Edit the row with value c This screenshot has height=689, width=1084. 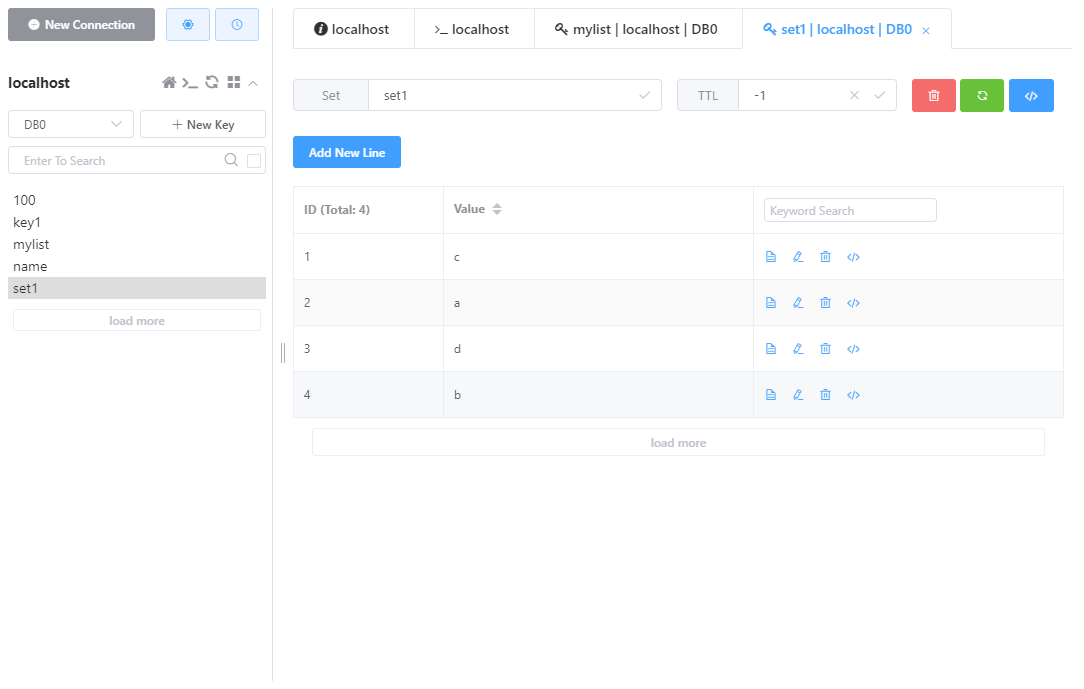(798, 257)
